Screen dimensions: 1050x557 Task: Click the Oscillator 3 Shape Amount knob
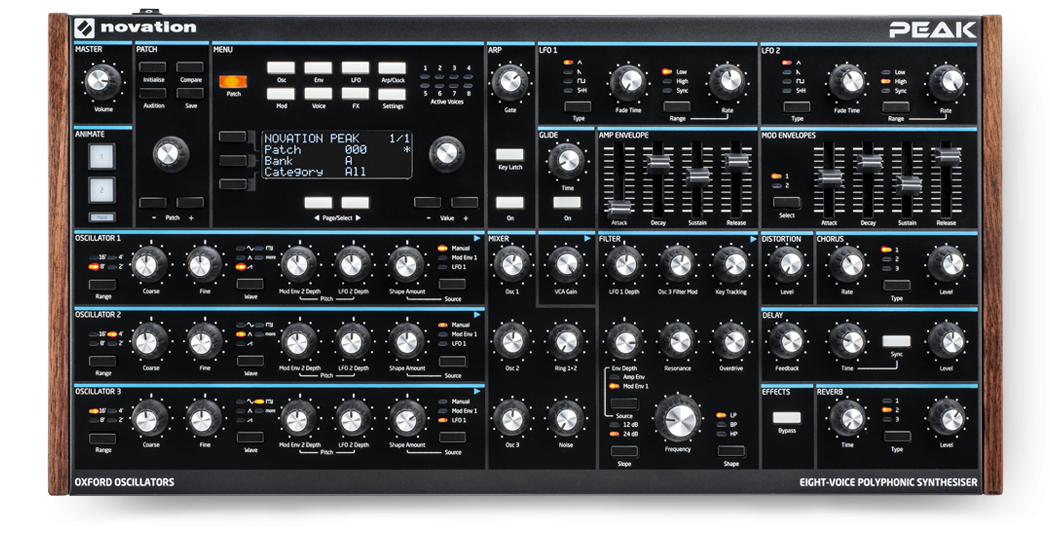tap(407, 418)
